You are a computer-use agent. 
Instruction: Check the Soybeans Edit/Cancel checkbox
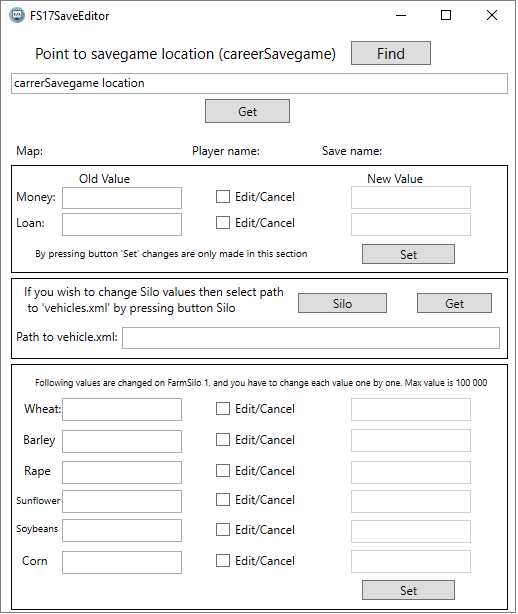(223, 530)
